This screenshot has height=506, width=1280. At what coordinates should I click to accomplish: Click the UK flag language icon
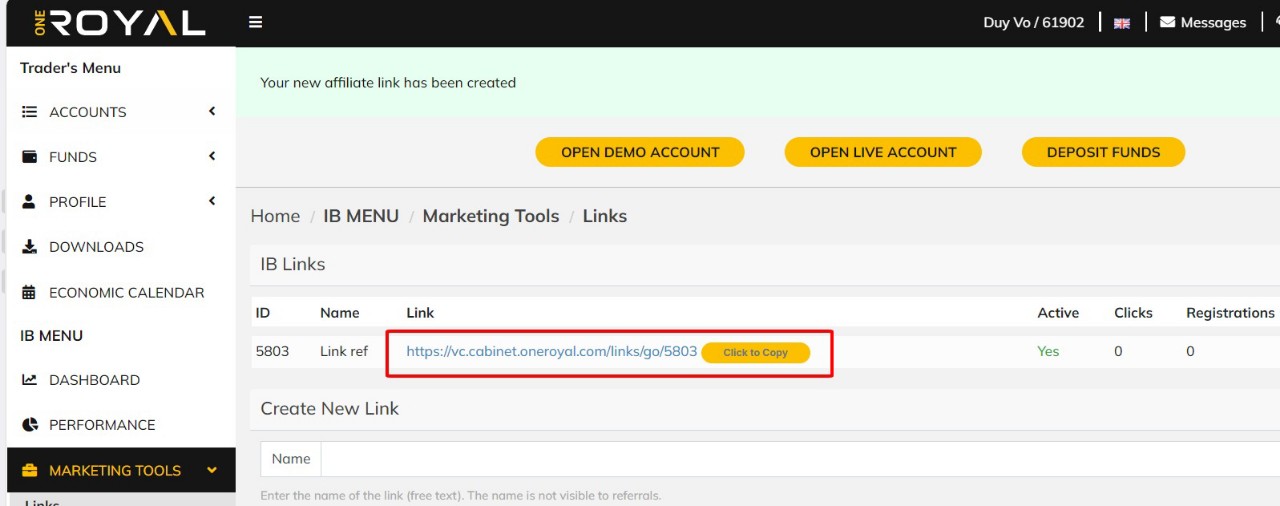(1122, 23)
